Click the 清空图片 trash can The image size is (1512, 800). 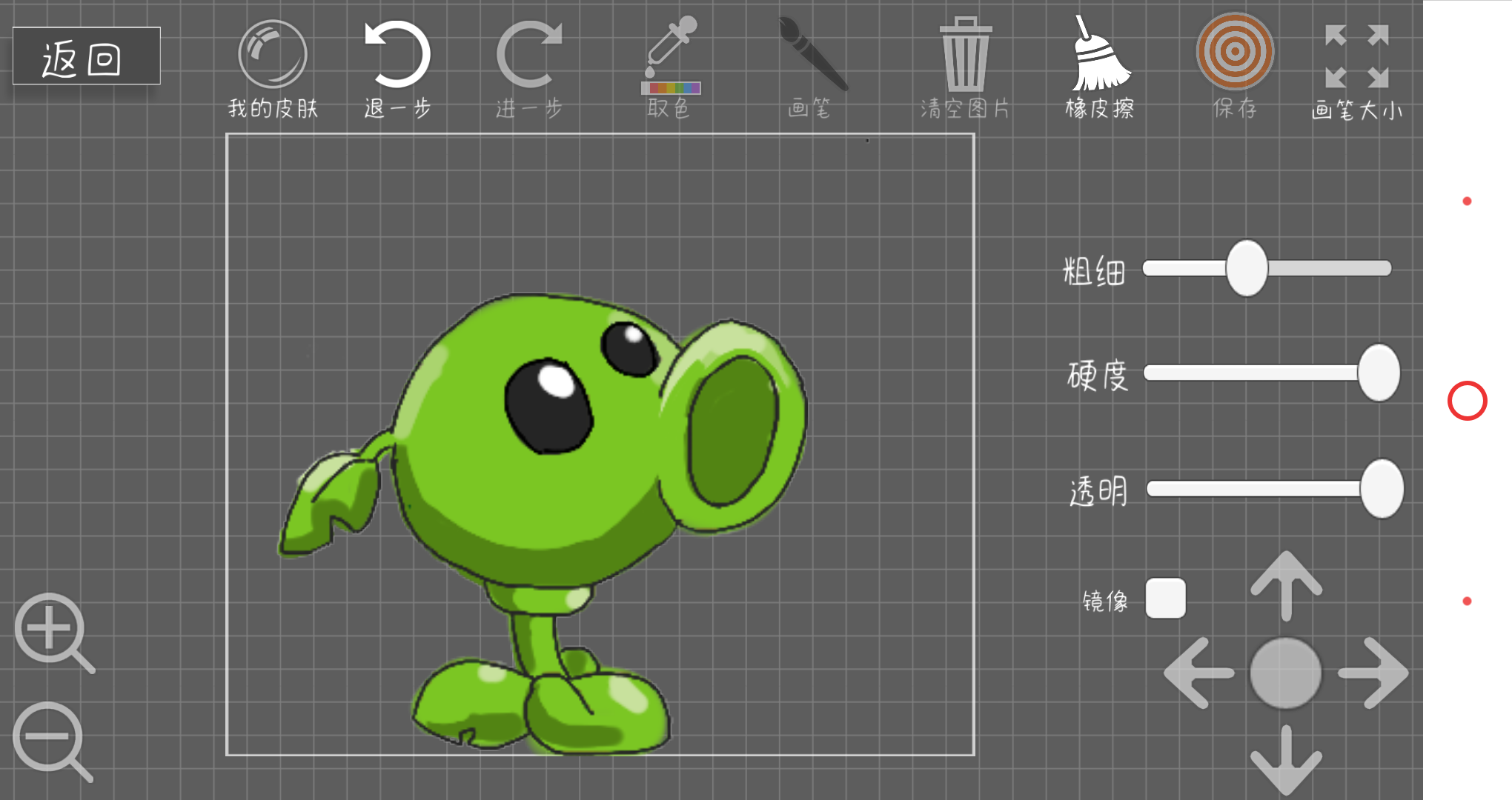pos(965,67)
